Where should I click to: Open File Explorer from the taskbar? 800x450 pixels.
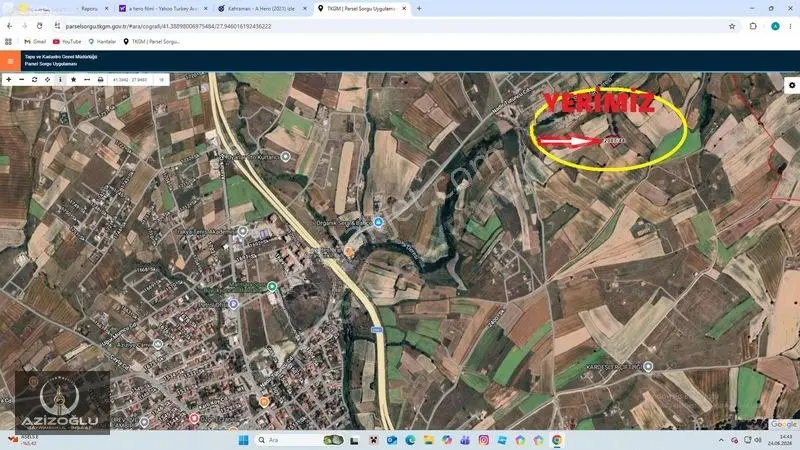point(429,440)
